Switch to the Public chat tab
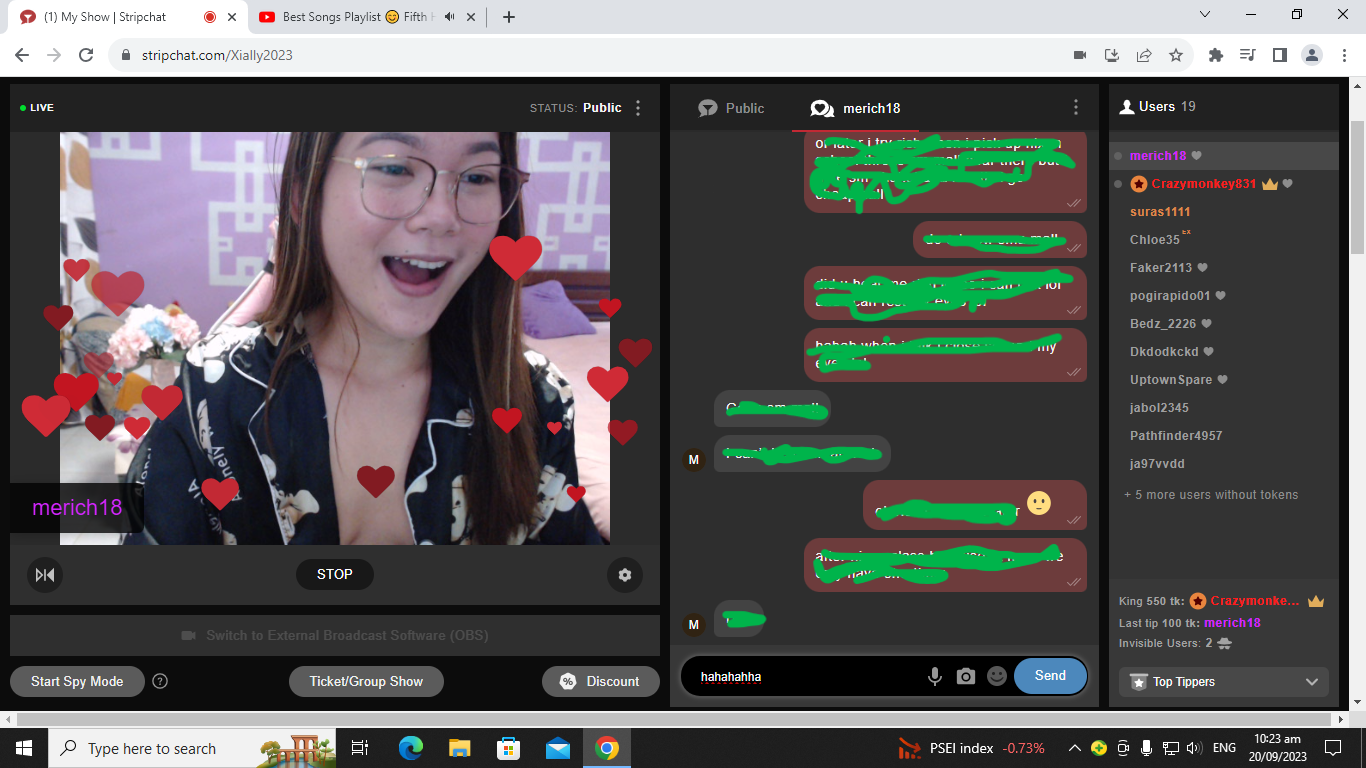This screenshot has height=768, width=1366. point(731,108)
